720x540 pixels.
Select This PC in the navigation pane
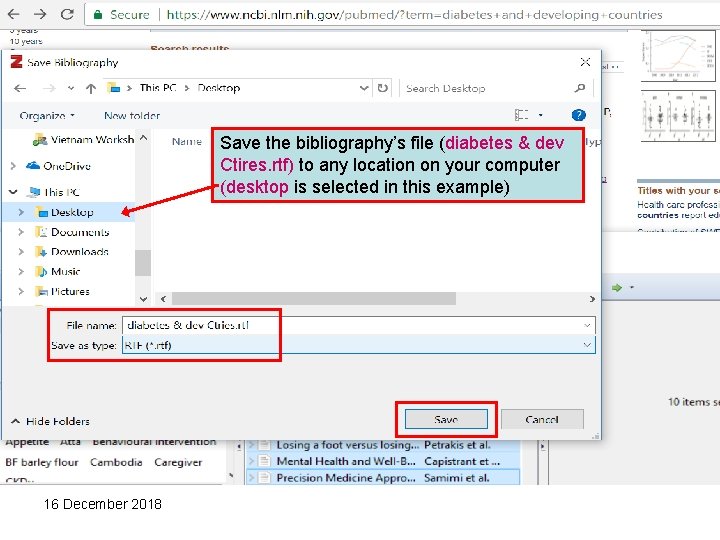point(53,192)
